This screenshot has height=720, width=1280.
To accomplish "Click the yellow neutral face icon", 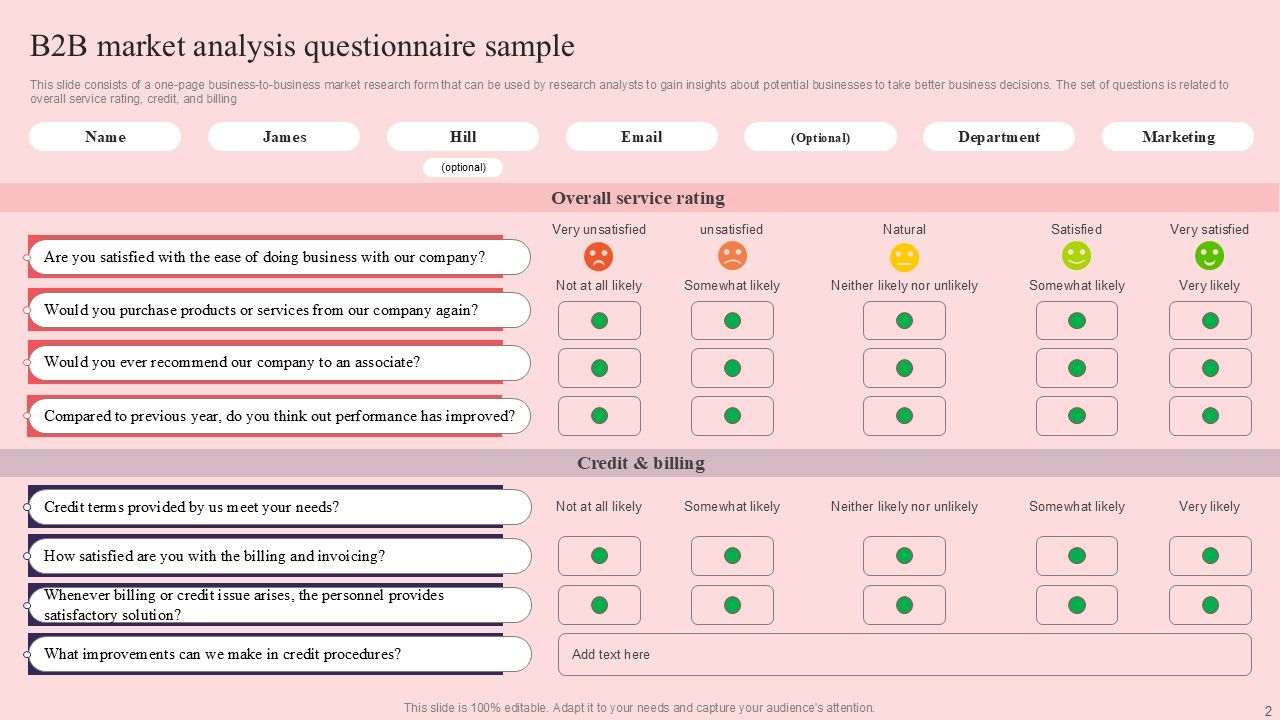I will [904, 257].
